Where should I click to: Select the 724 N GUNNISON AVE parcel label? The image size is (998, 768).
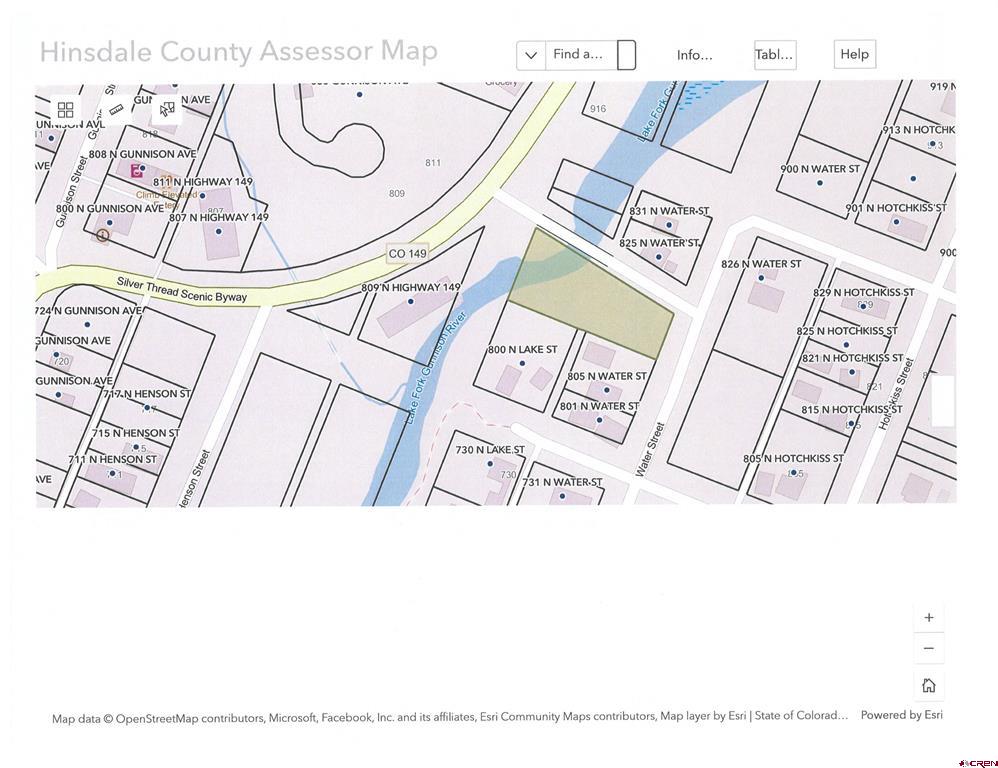pyautogui.click(x=88, y=311)
